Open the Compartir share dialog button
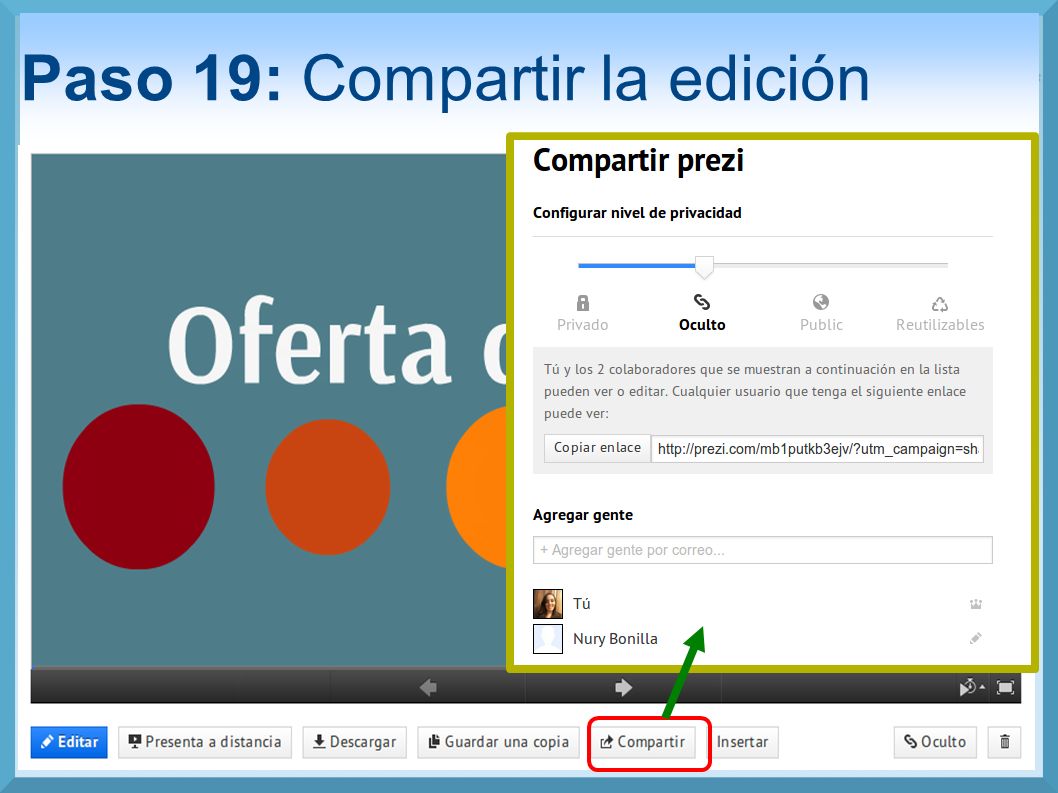Image resolution: width=1058 pixels, height=793 pixels. coord(643,742)
